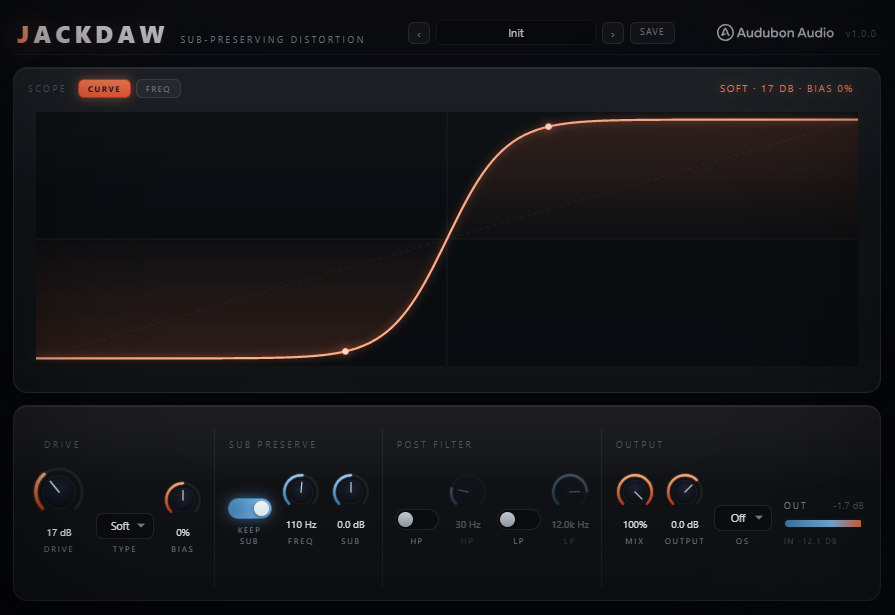Click the 30 Hz HP value

tap(467, 524)
